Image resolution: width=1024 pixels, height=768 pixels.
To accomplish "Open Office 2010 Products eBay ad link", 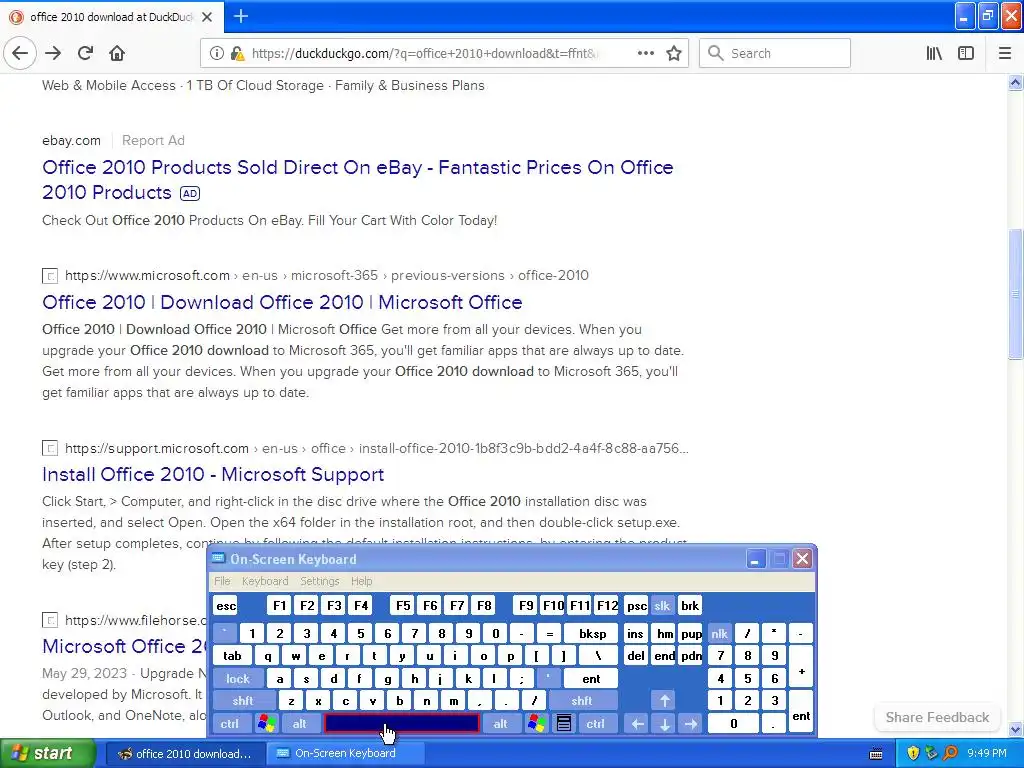I will [x=357, y=180].
